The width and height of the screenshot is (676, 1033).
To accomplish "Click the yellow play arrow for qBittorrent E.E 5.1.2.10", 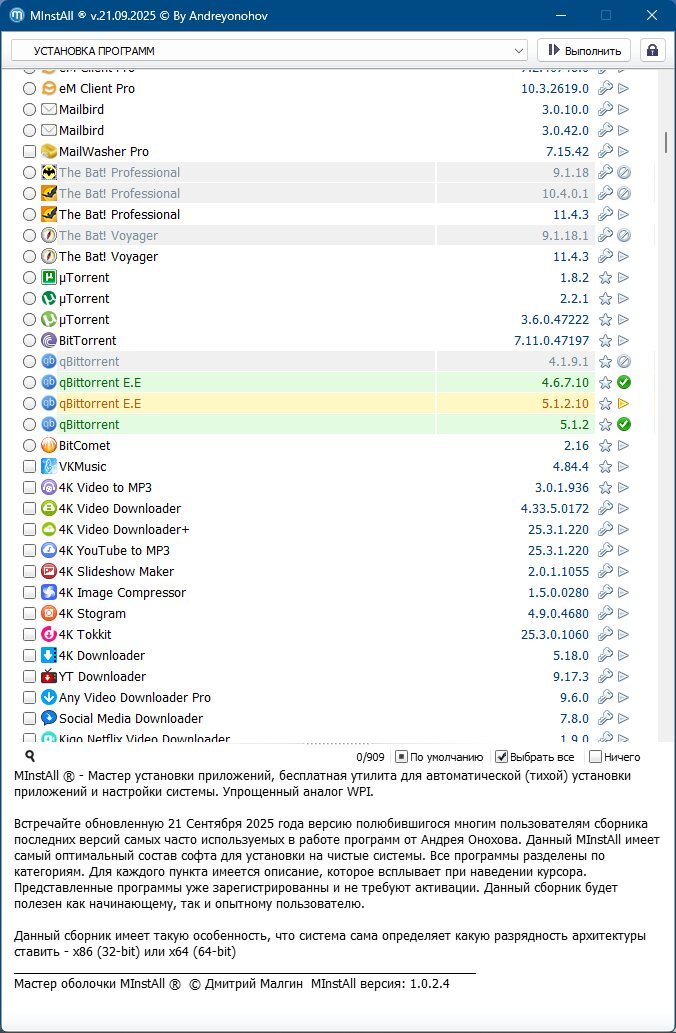I will coord(624,404).
